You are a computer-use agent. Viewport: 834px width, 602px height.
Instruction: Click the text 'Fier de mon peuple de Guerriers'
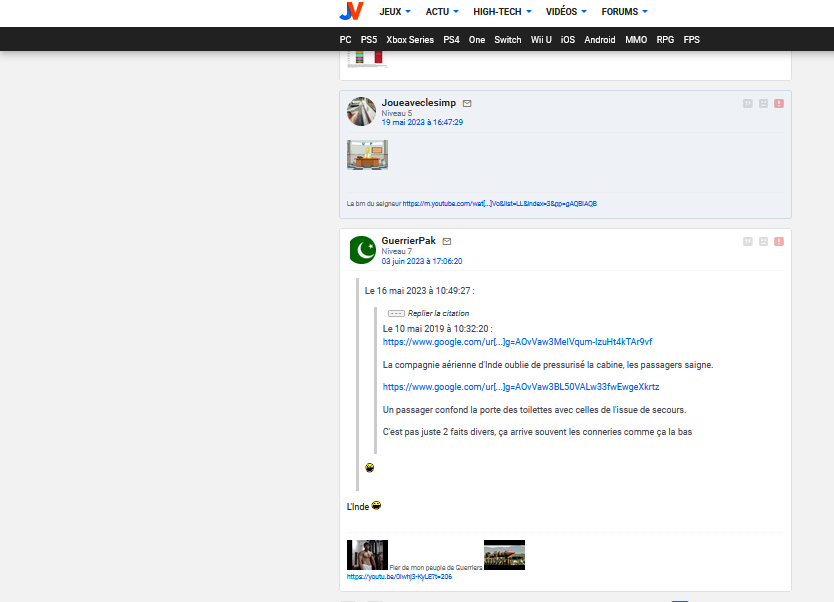pyautogui.click(x=436, y=567)
